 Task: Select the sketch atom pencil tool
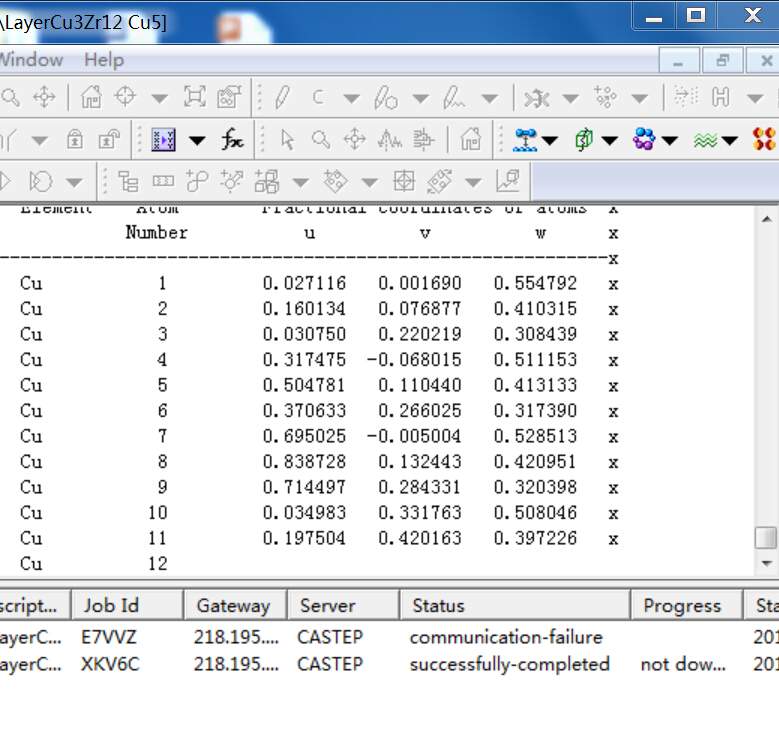pyautogui.click(x=282, y=97)
